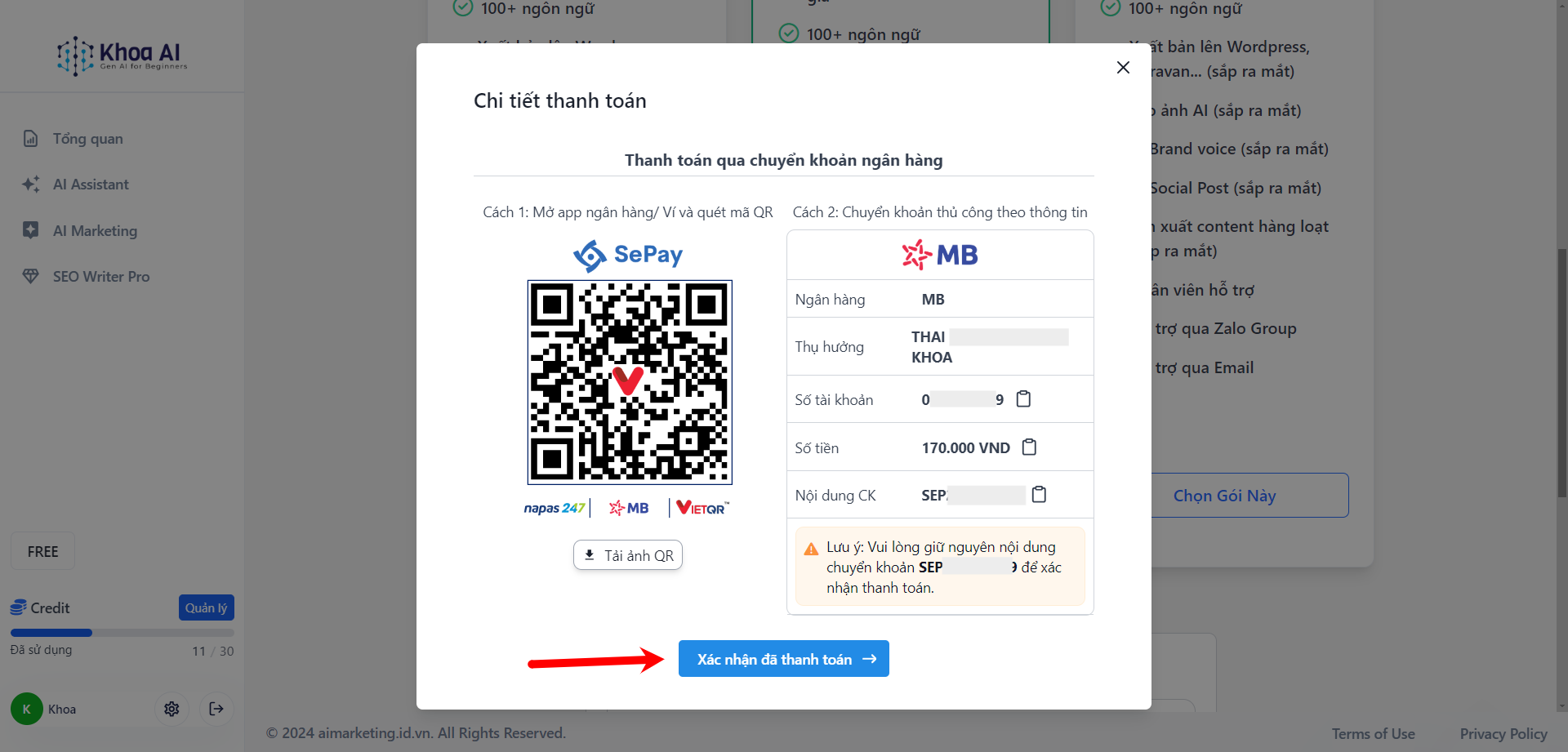Copy the transfer content SEP code

1039,495
